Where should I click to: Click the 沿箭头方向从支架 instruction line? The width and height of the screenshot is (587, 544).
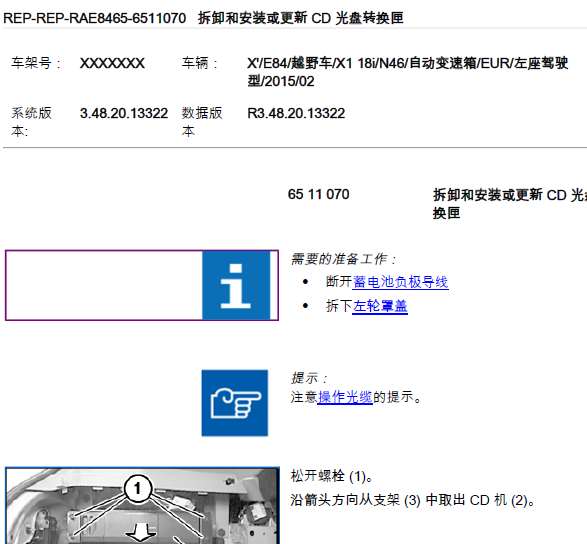[413, 500]
